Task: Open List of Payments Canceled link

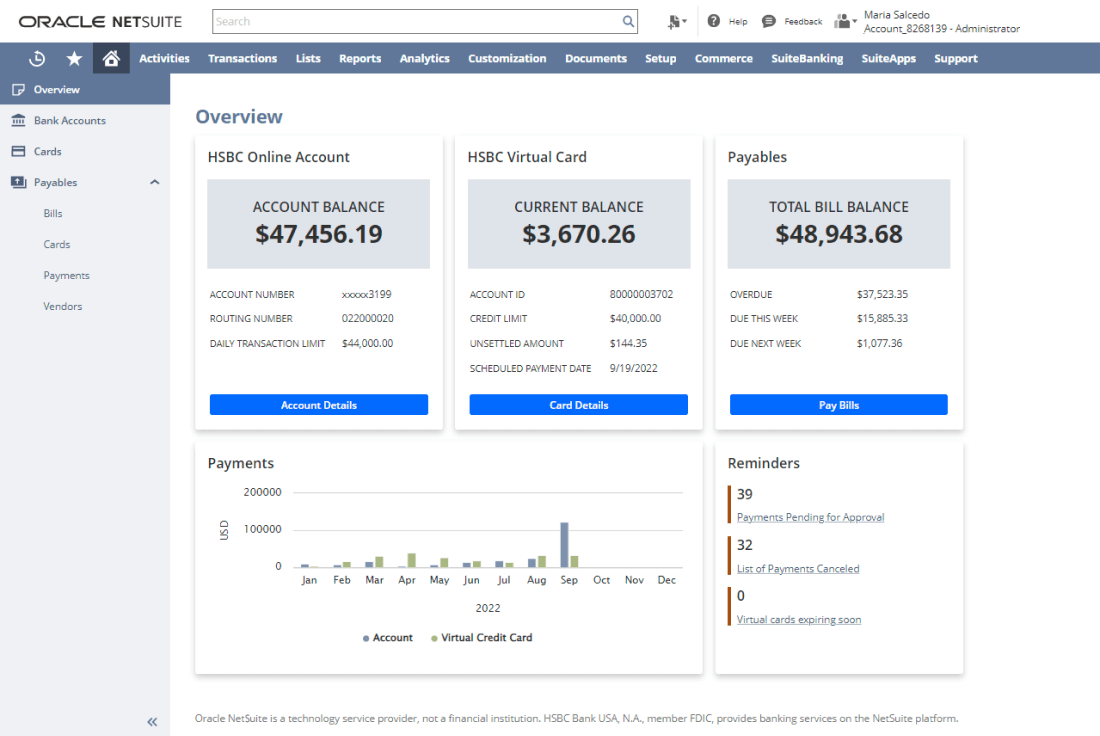Action: pyautogui.click(x=798, y=568)
